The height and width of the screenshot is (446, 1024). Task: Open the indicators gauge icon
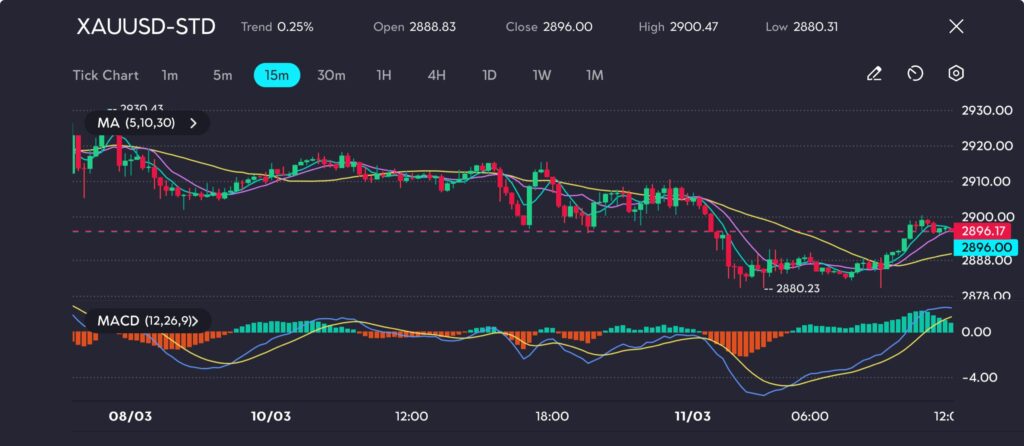pyautogui.click(x=915, y=74)
